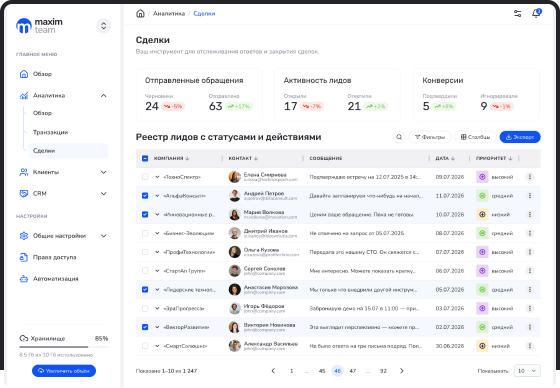The width and height of the screenshot is (560, 388).
Task: Open row actions for Мария Волкова row
Action: click(530, 214)
